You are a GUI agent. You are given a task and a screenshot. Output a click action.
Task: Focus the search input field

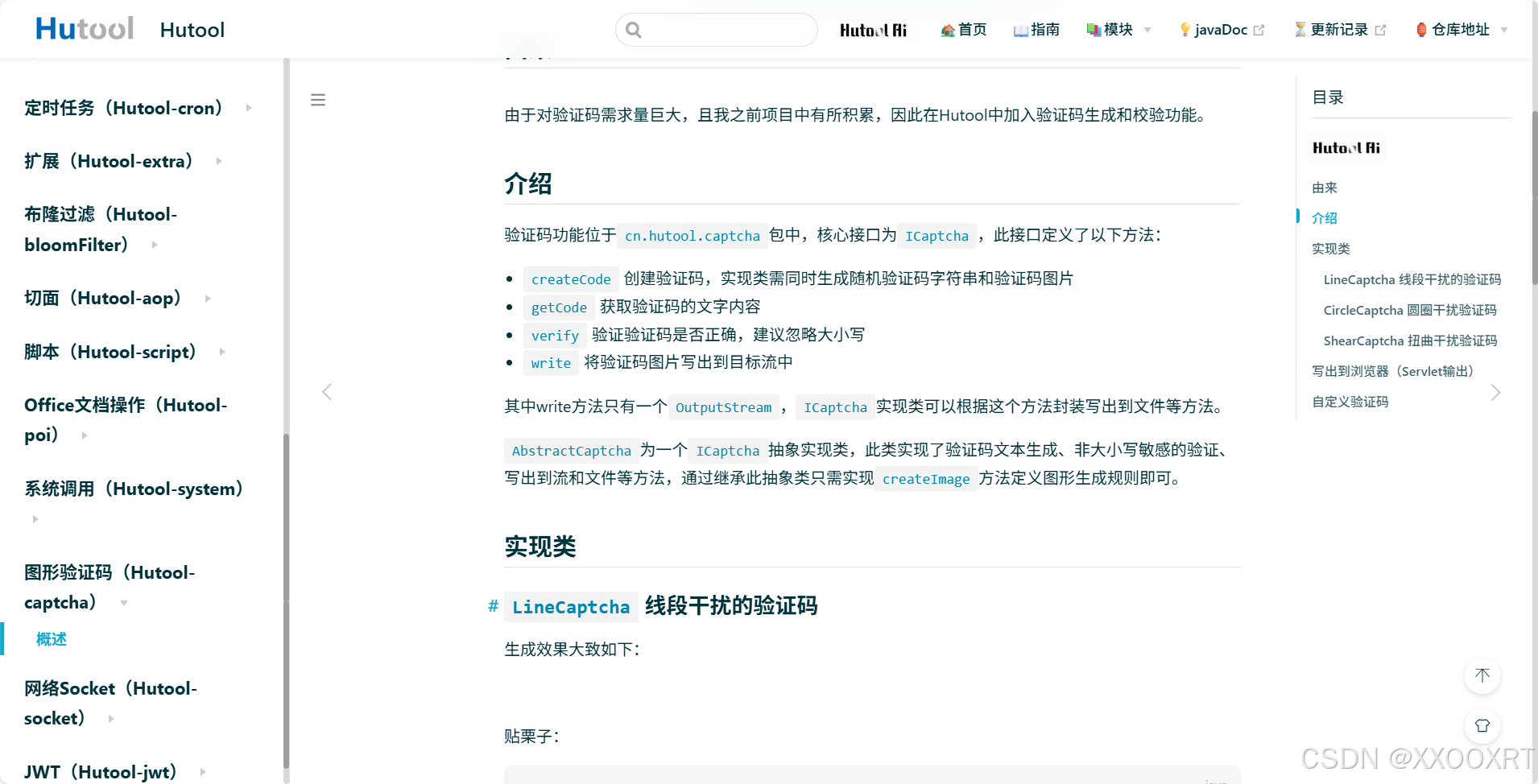tap(717, 30)
